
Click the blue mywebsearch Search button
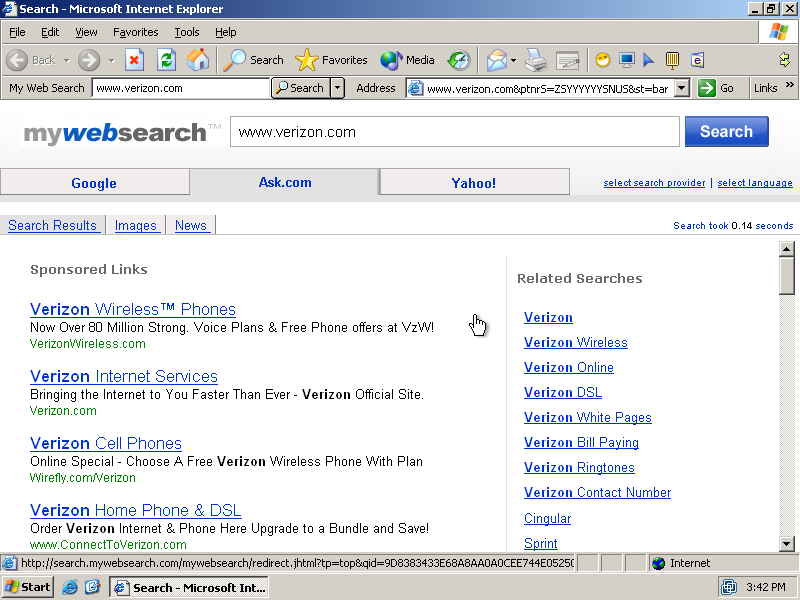click(x=727, y=132)
